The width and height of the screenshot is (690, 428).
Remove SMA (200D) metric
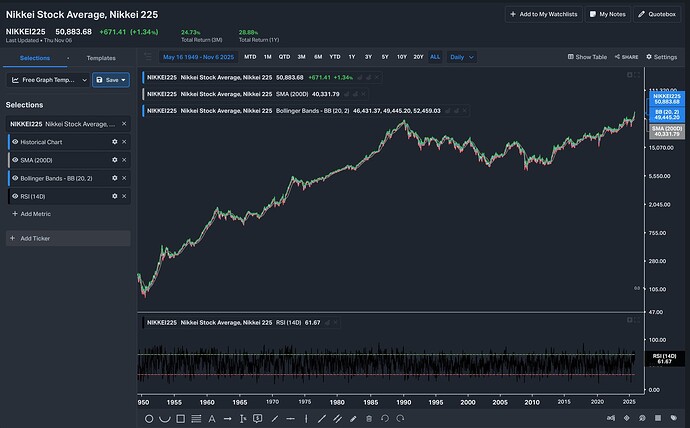coord(124,160)
